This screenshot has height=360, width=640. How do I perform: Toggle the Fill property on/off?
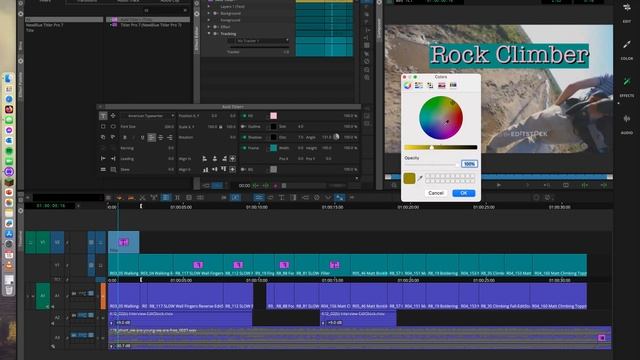[244, 116]
